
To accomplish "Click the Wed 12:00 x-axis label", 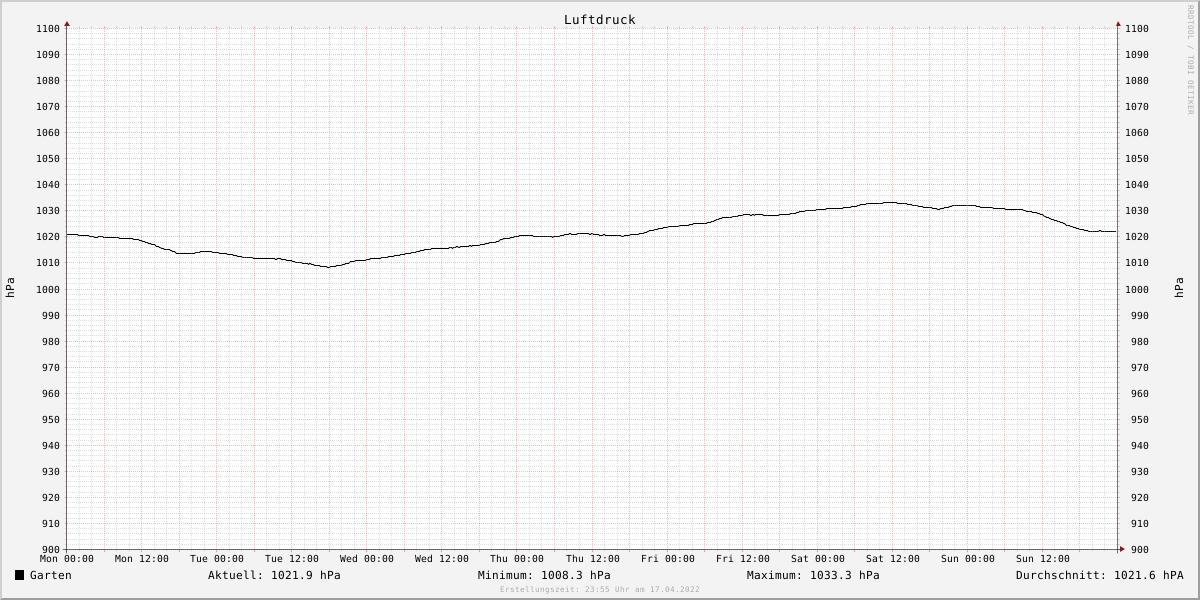I will coord(442,559).
